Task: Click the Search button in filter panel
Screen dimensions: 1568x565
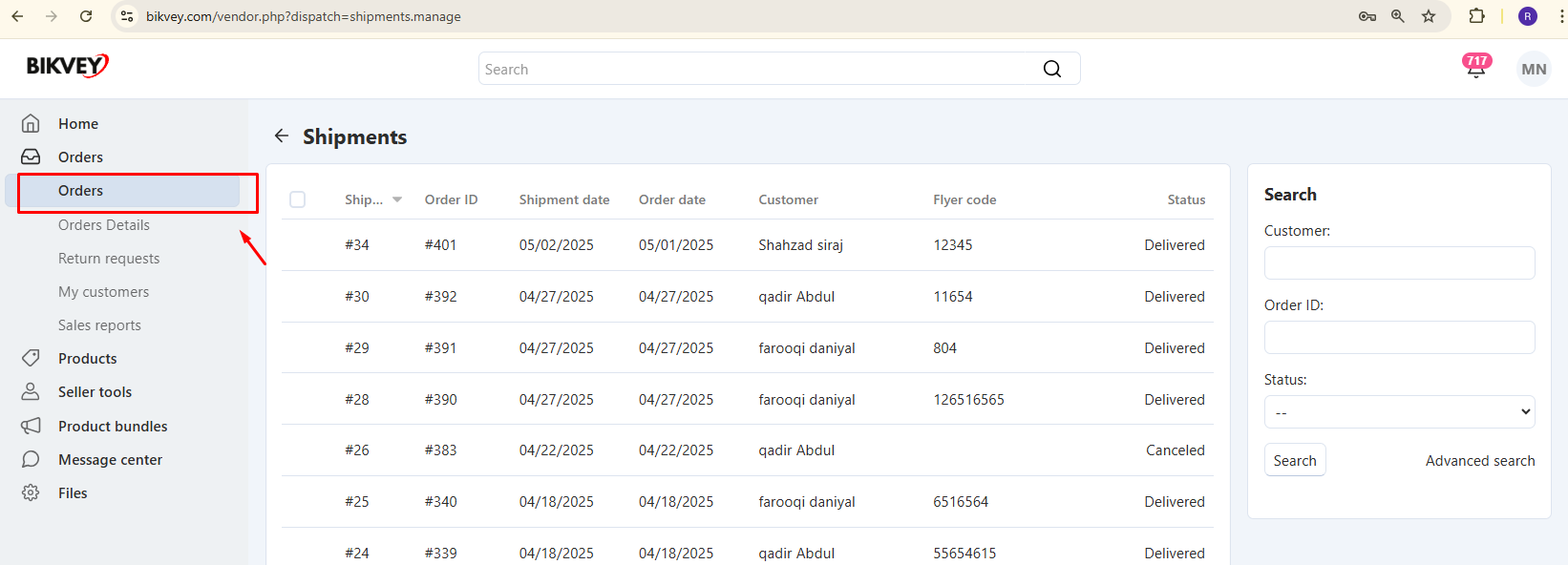Action: pyautogui.click(x=1295, y=460)
